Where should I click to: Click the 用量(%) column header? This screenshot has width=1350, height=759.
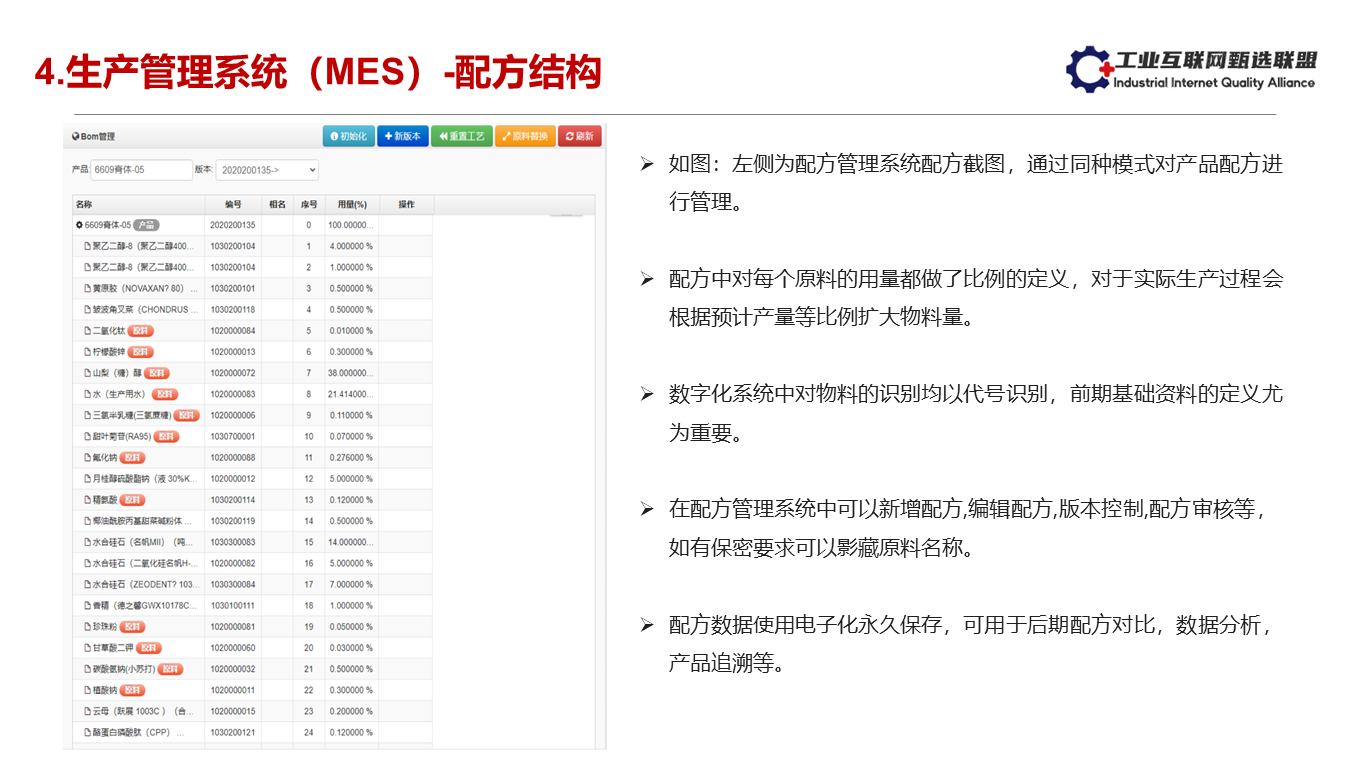coord(352,204)
